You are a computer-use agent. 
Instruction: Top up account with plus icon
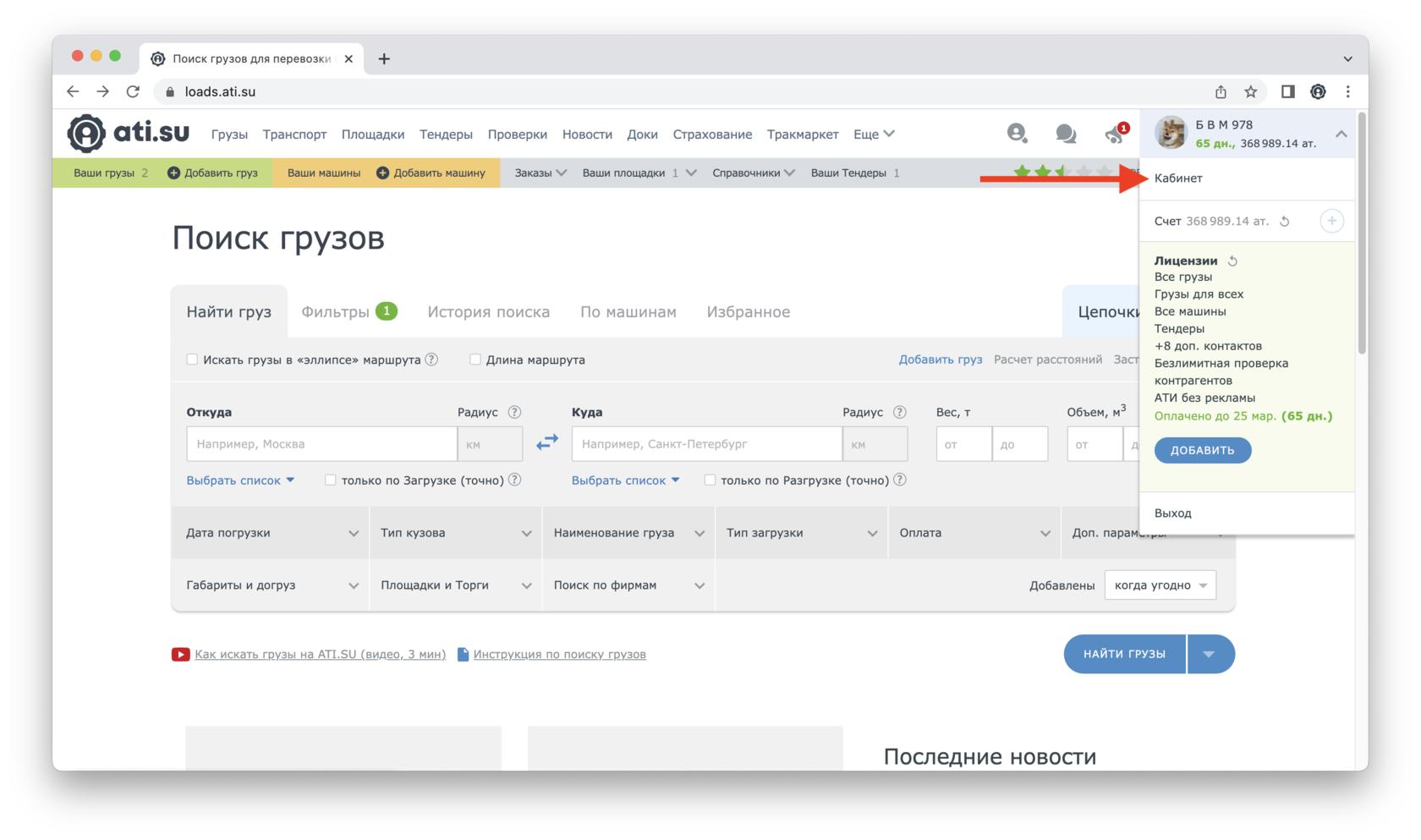coord(1331,221)
